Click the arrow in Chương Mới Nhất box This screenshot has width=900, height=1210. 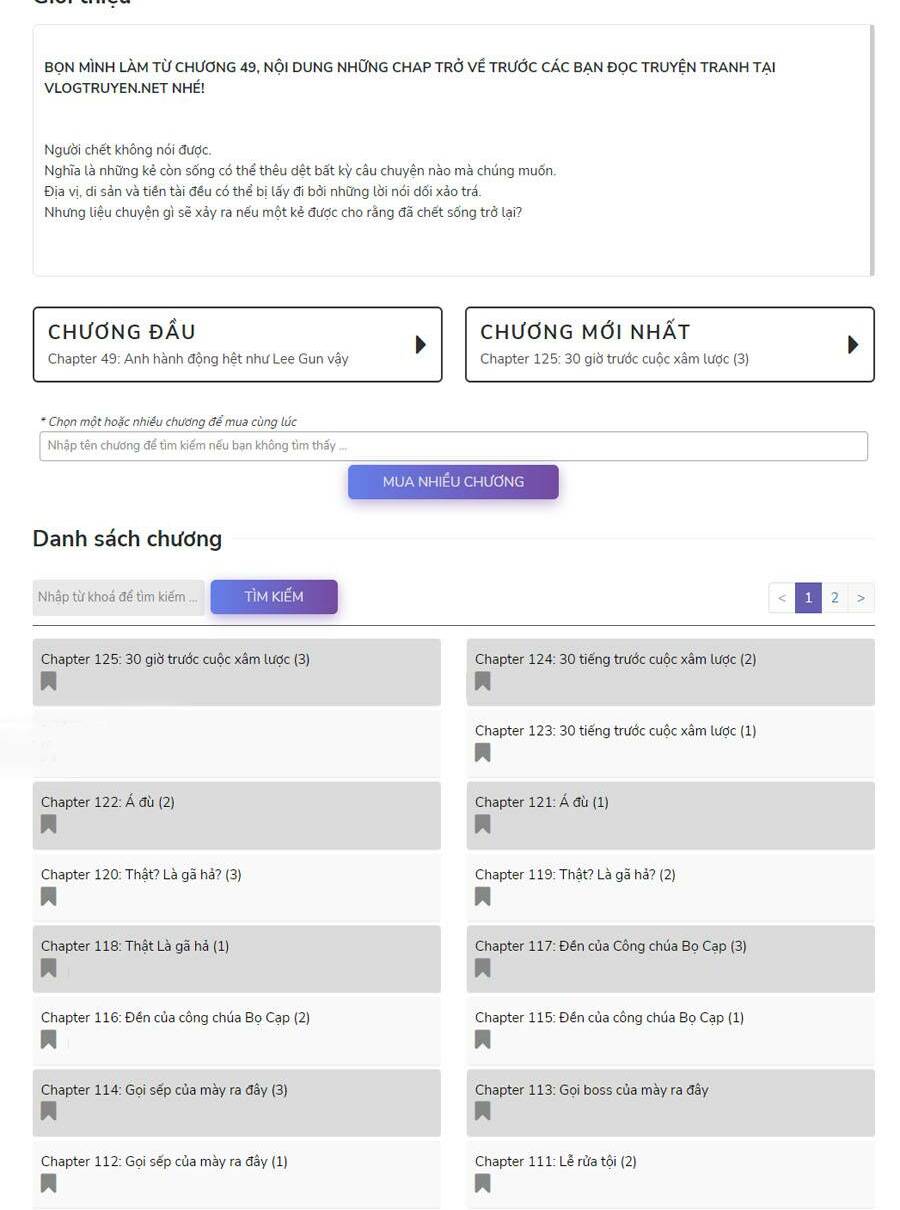tap(852, 344)
